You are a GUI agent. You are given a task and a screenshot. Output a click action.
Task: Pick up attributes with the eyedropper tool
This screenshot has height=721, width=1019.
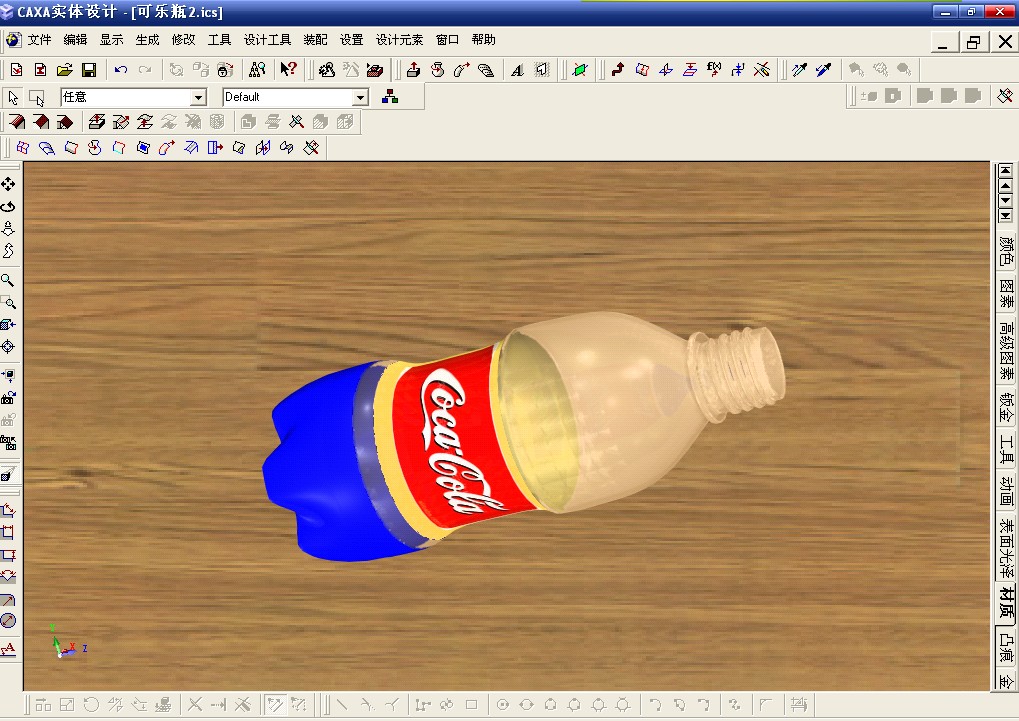tap(799, 70)
